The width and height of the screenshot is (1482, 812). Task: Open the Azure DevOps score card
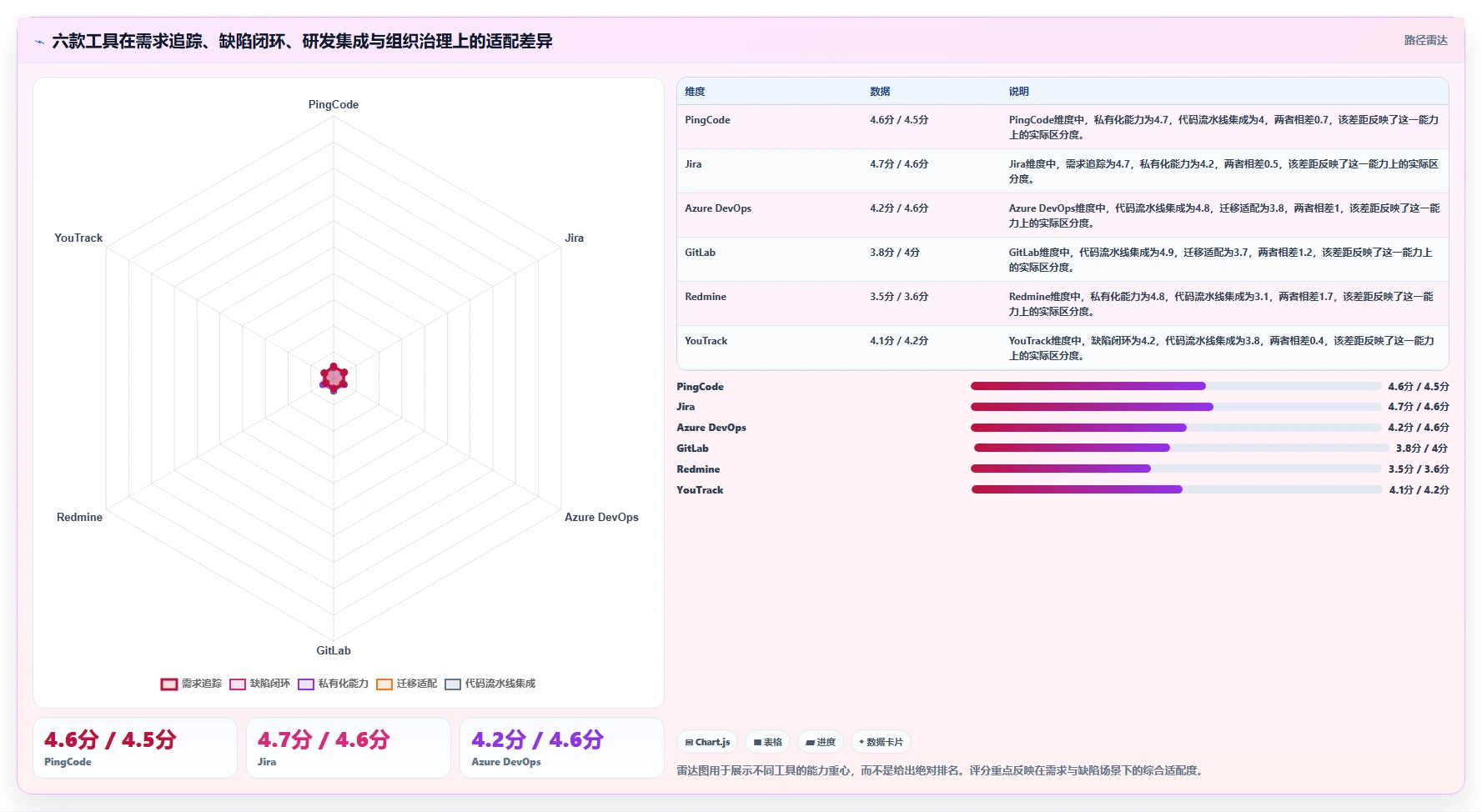pyautogui.click(x=562, y=748)
